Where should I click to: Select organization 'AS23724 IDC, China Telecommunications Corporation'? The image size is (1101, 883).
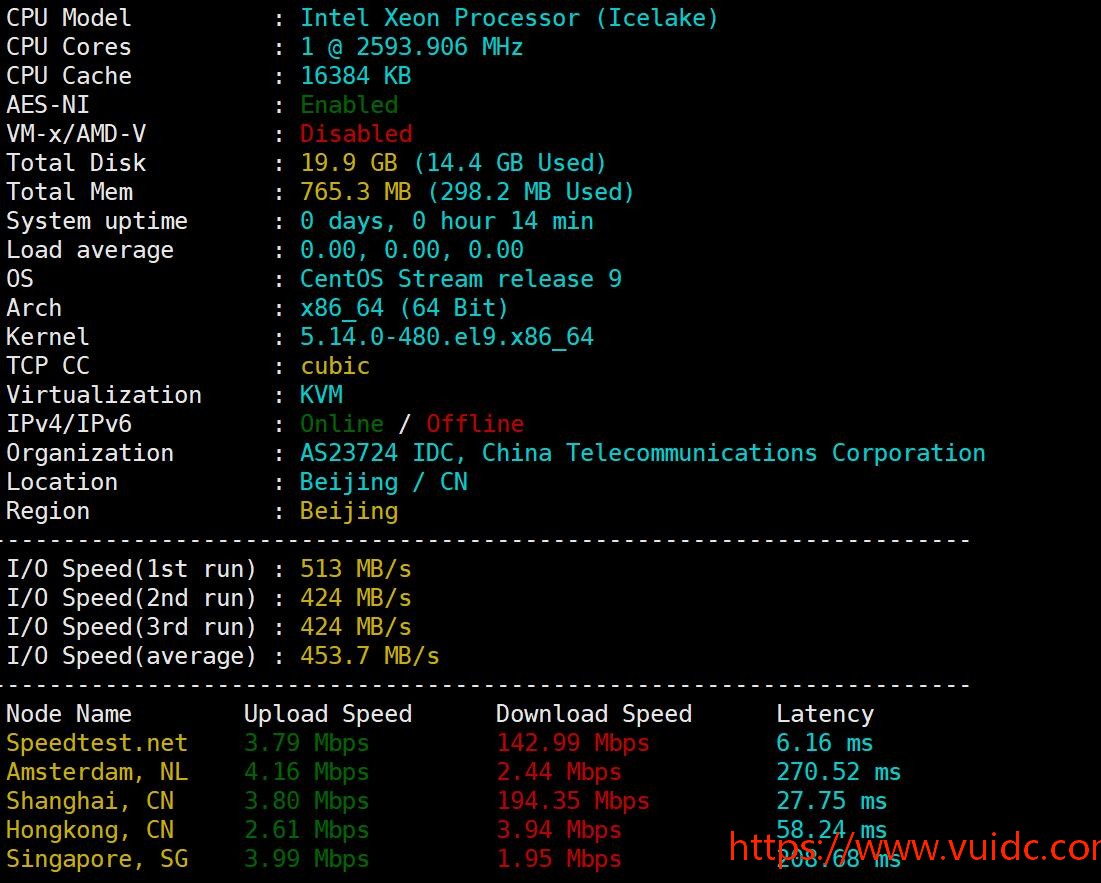[642, 453]
